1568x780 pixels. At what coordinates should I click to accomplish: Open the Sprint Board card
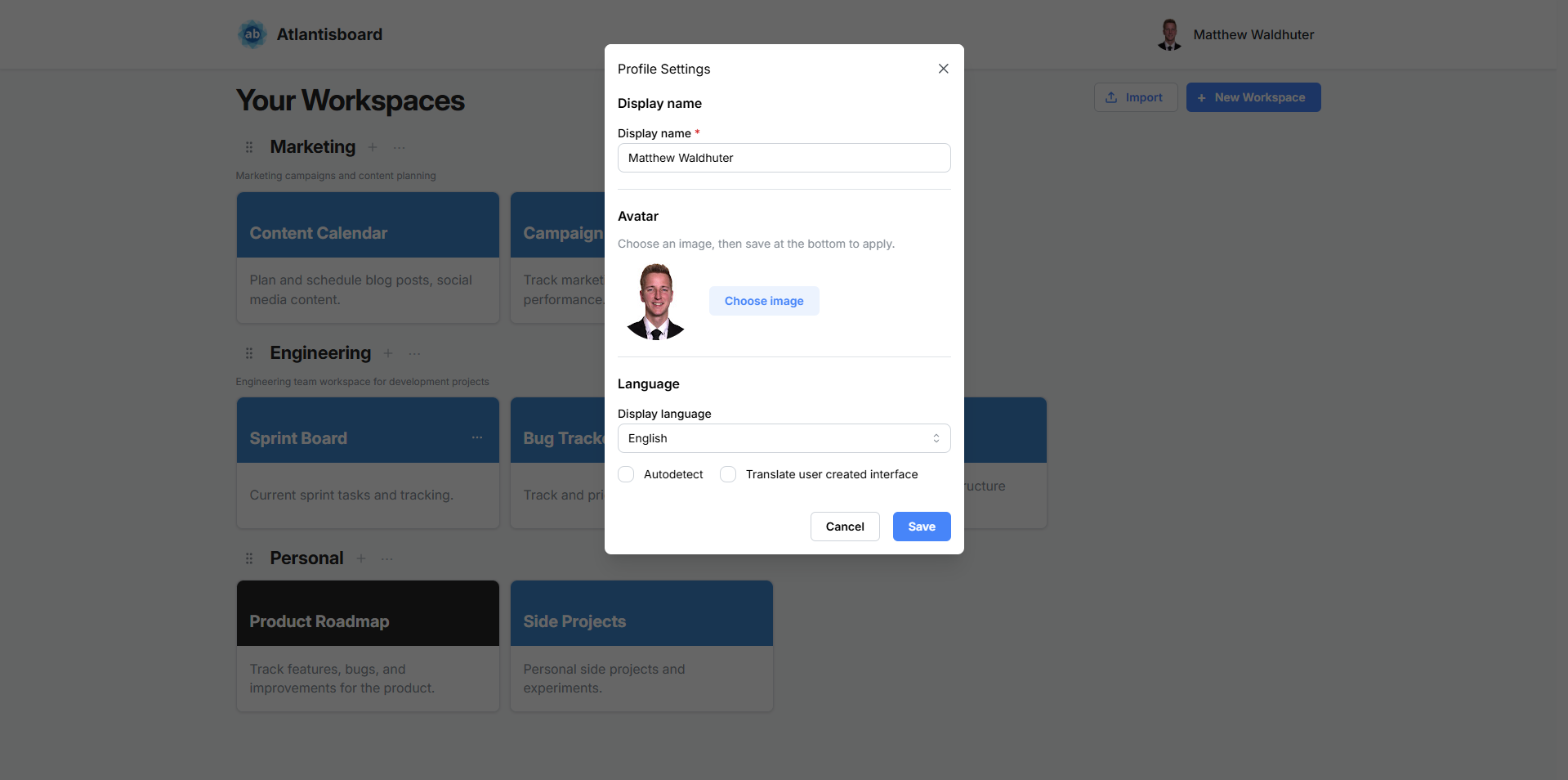pos(368,463)
